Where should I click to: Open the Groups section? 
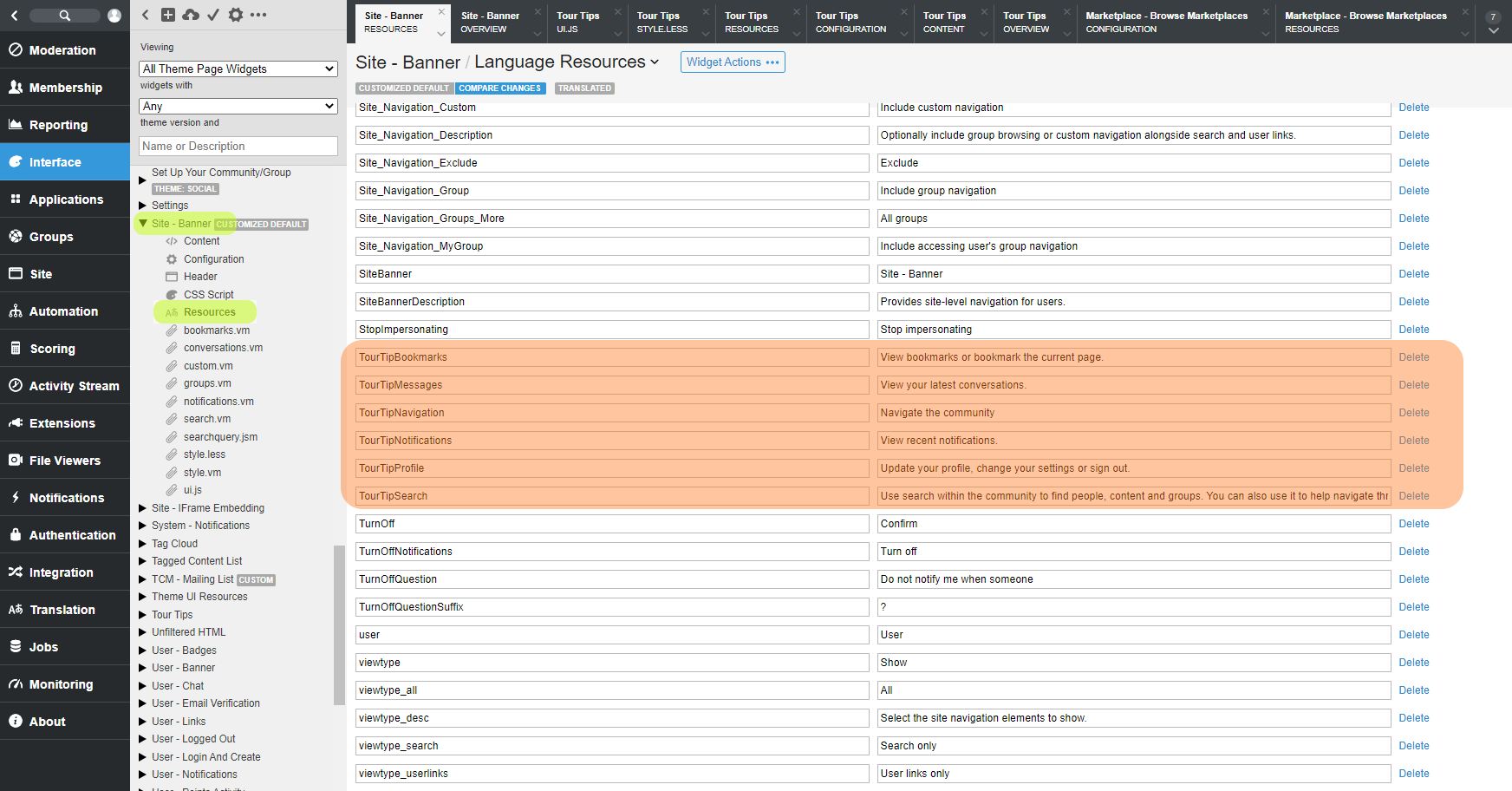pos(65,237)
